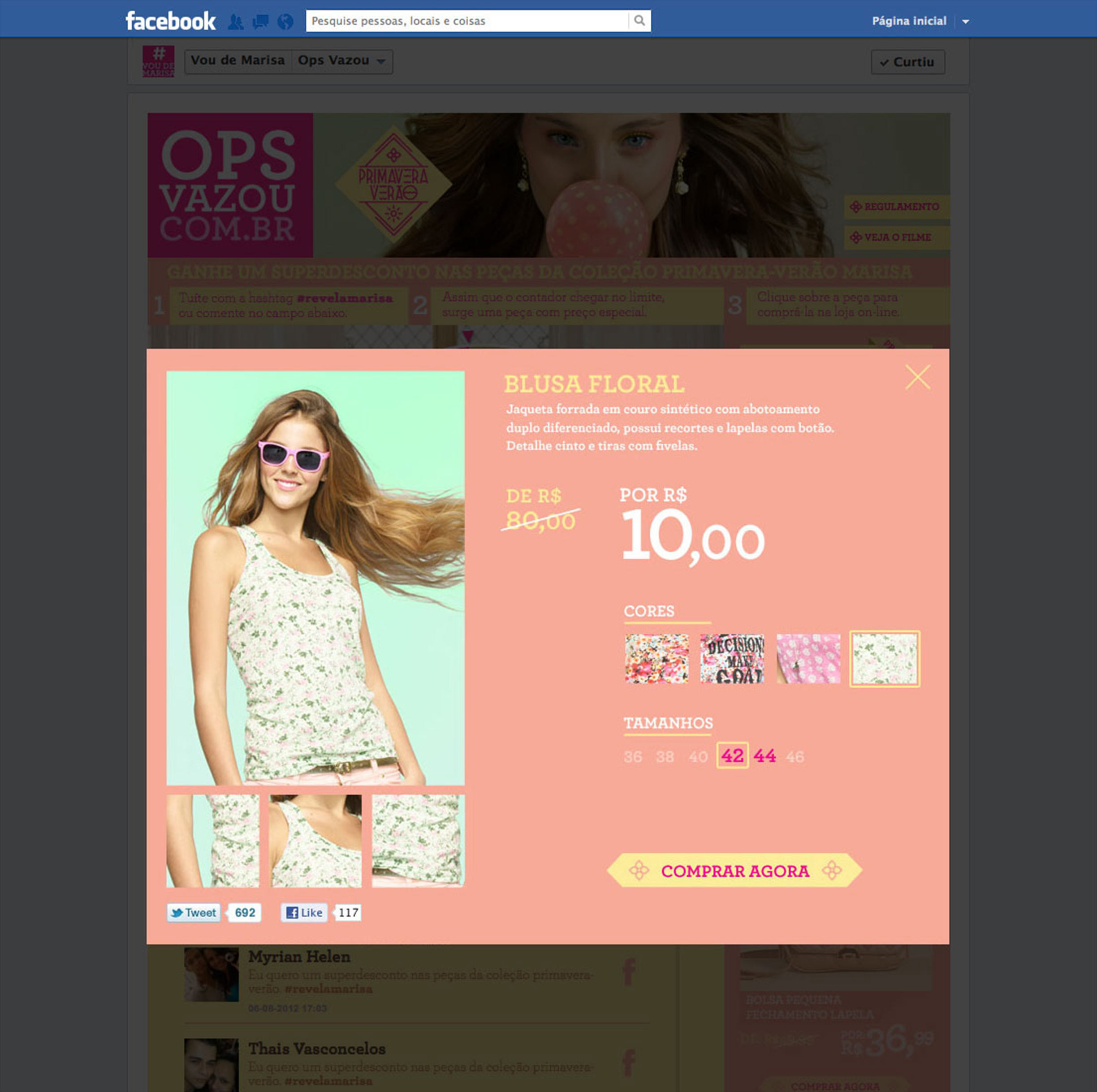Click the Tamanhos heading
1097x1092 pixels.
pos(668,723)
